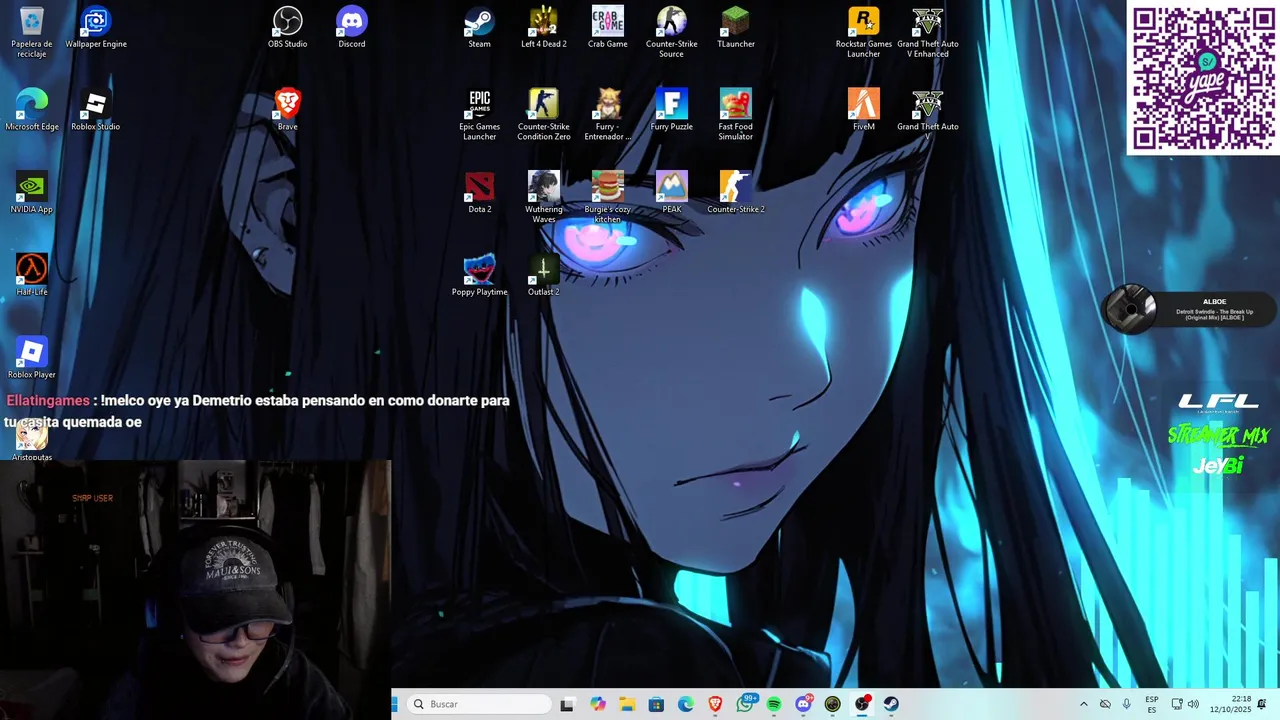Switch to Steam in the taskbar

coord(891,704)
